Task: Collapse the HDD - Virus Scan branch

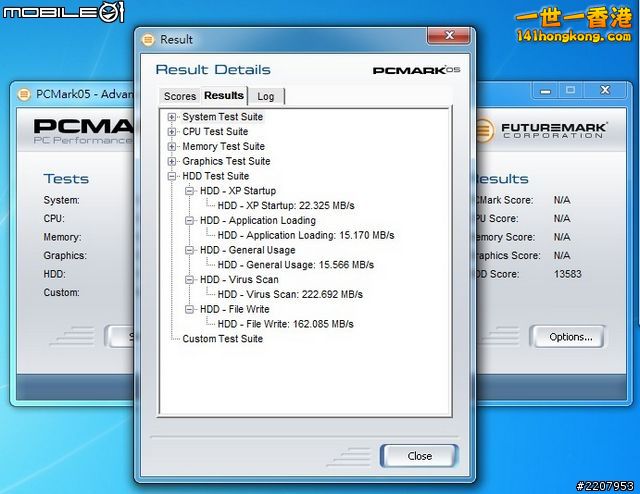Action: click(x=190, y=280)
